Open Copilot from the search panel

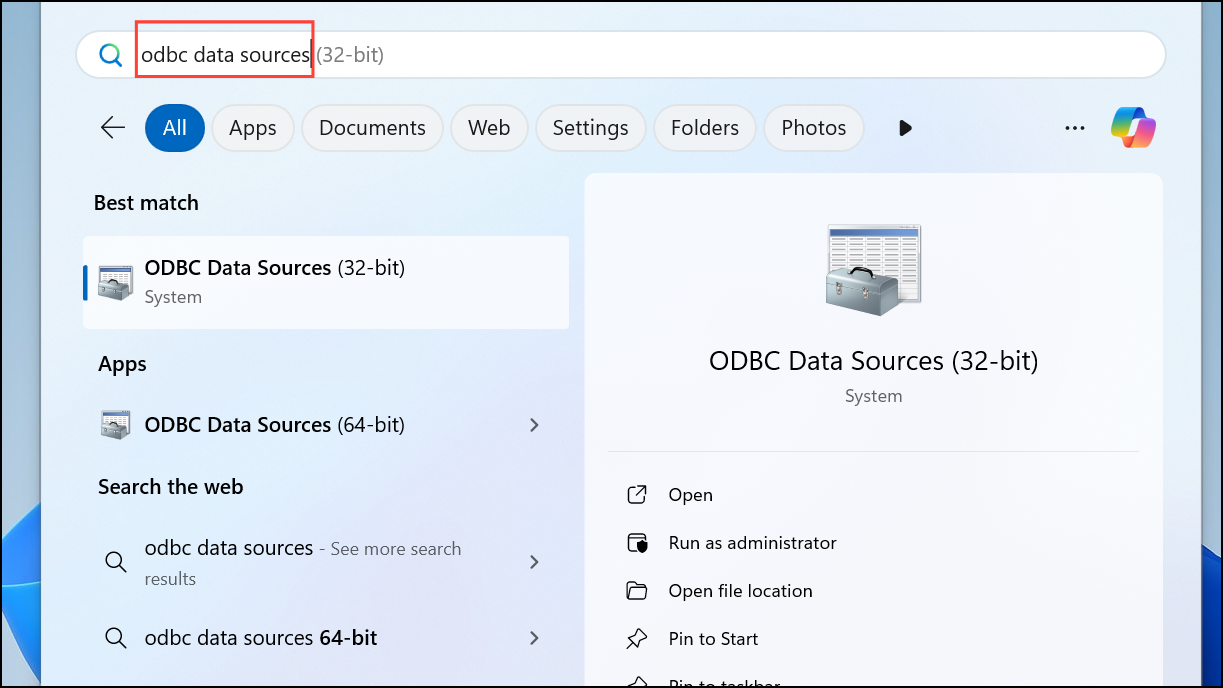pyautogui.click(x=1133, y=127)
